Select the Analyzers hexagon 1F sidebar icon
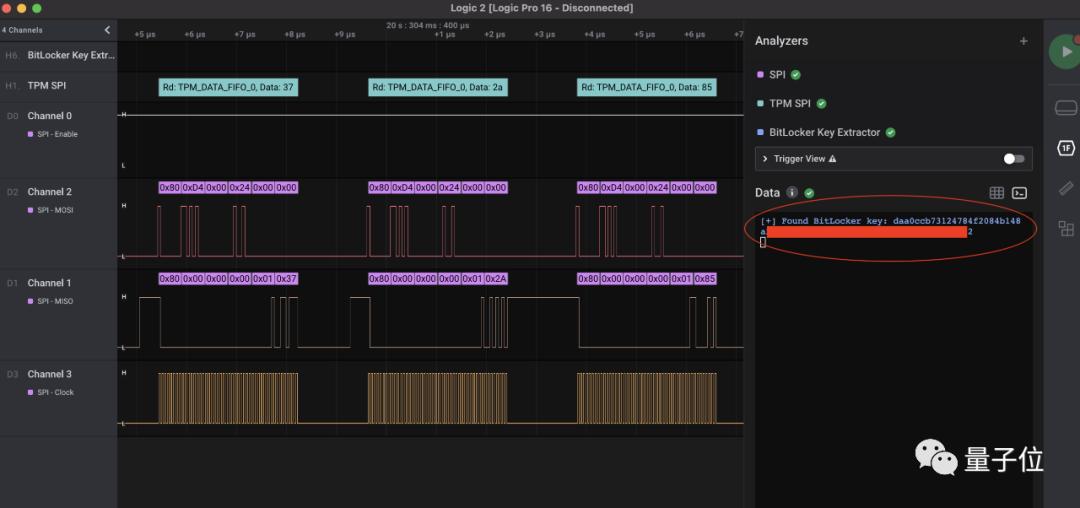1080x508 pixels. point(1066,148)
